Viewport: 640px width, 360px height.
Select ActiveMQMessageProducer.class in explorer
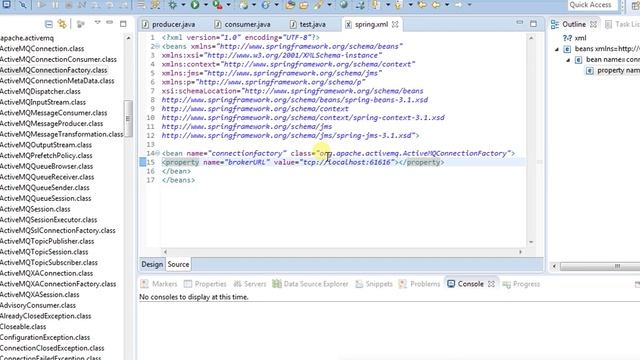[x=51, y=124]
